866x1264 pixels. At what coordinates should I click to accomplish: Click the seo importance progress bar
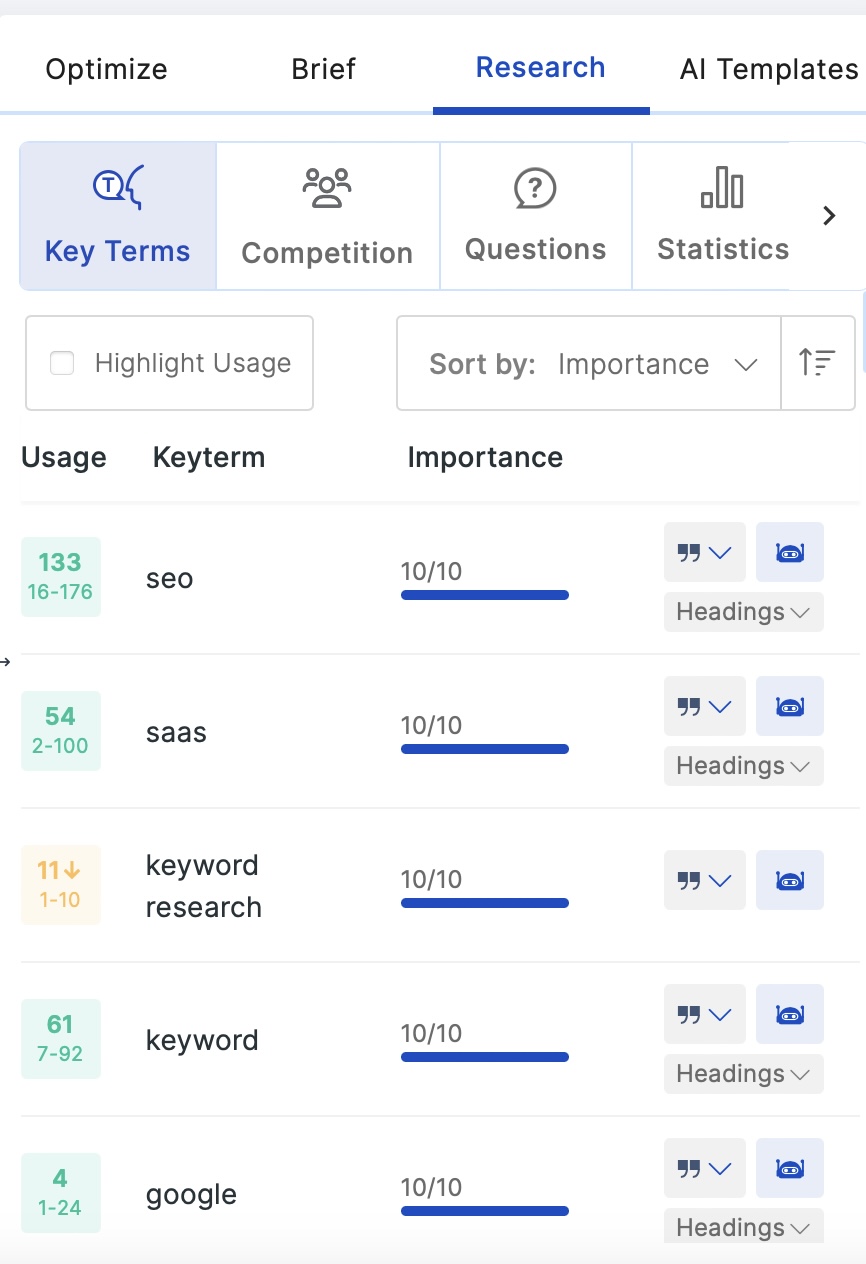pos(484,595)
